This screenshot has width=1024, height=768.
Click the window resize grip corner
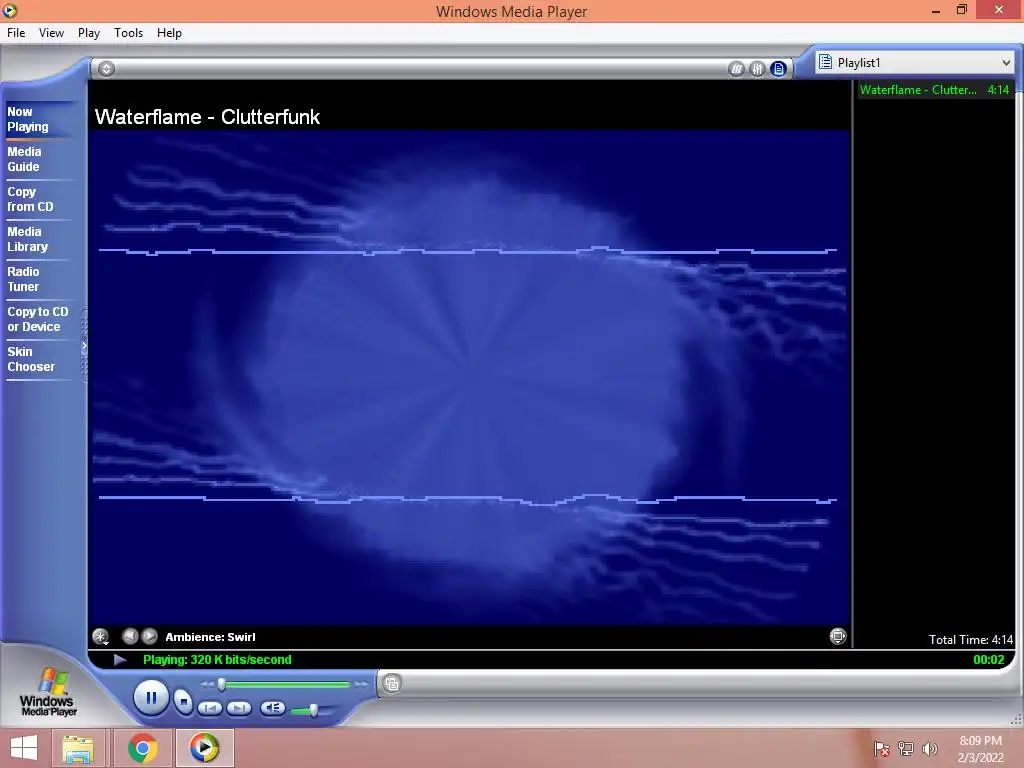[1016, 720]
